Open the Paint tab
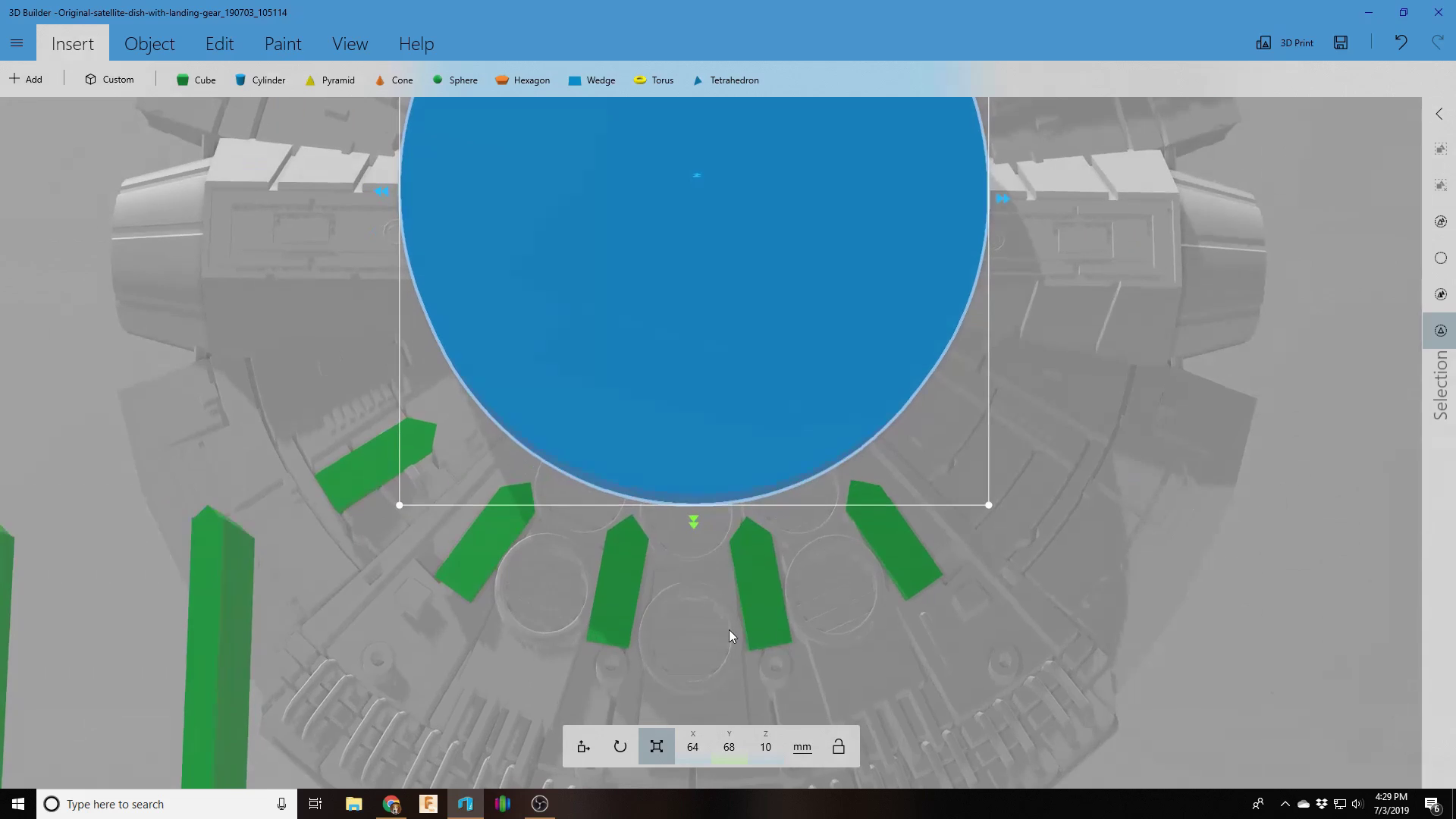 (x=283, y=44)
